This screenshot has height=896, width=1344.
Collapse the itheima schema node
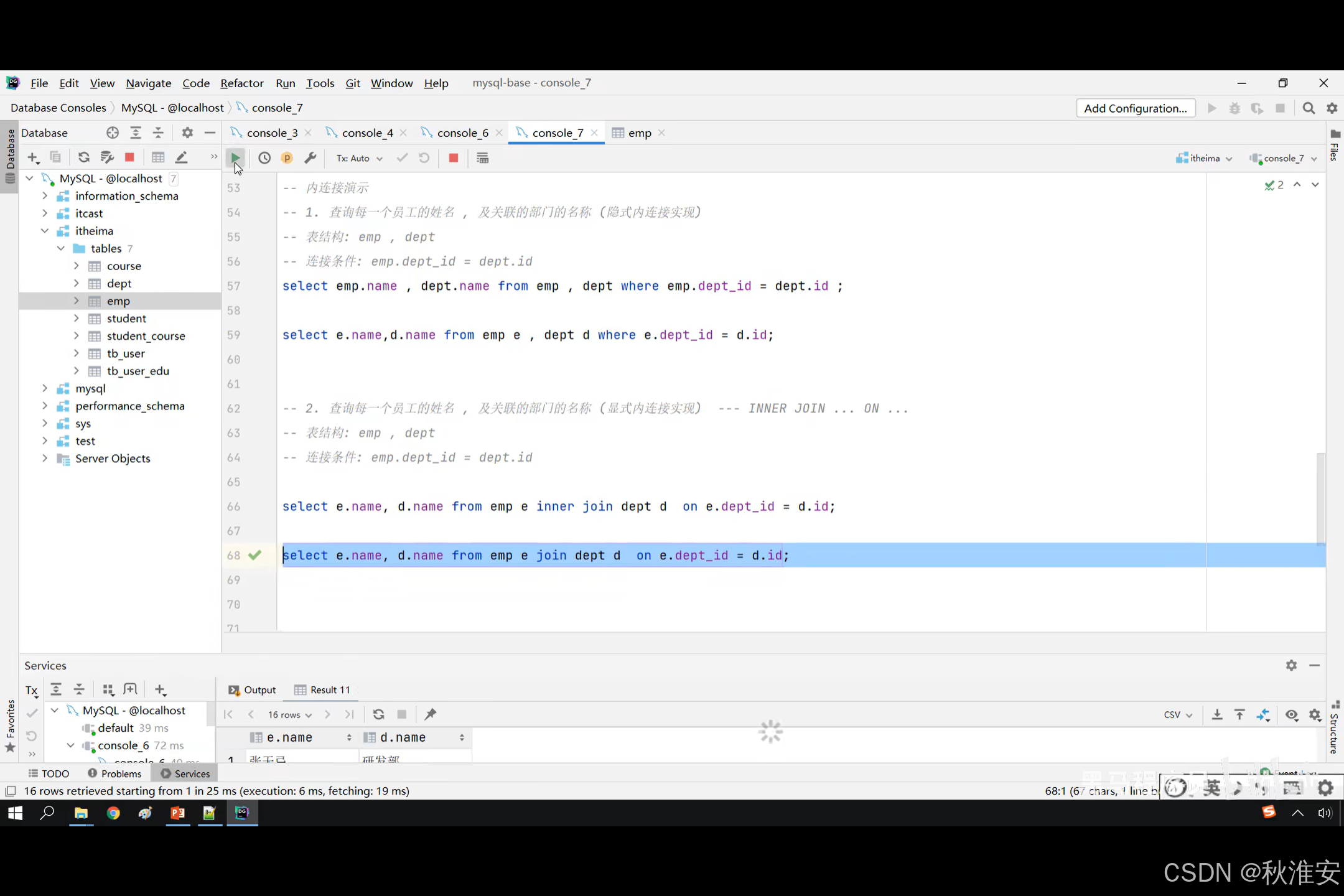click(x=45, y=231)
